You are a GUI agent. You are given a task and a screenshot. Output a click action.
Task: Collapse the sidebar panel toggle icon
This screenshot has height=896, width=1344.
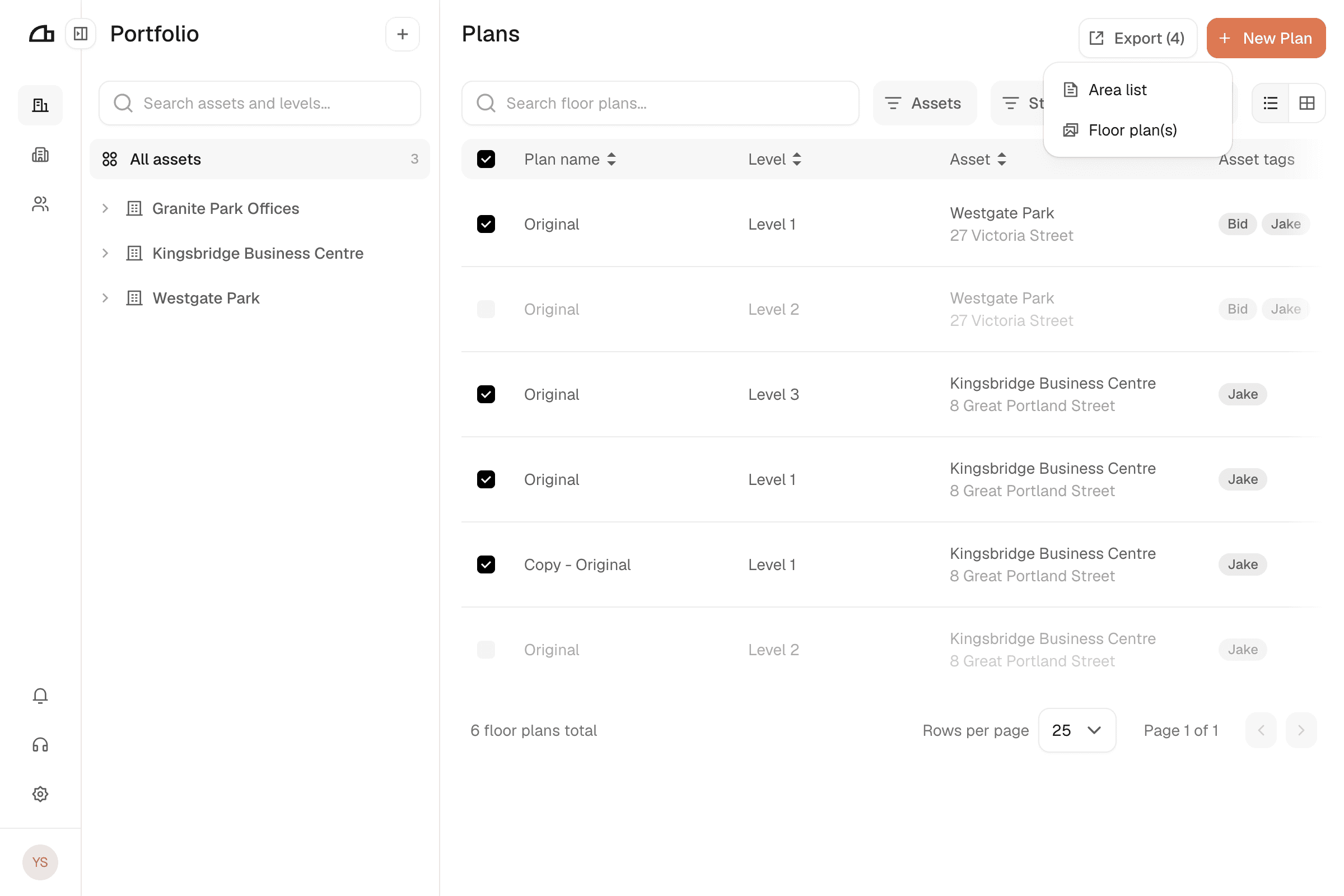(81, 34)
